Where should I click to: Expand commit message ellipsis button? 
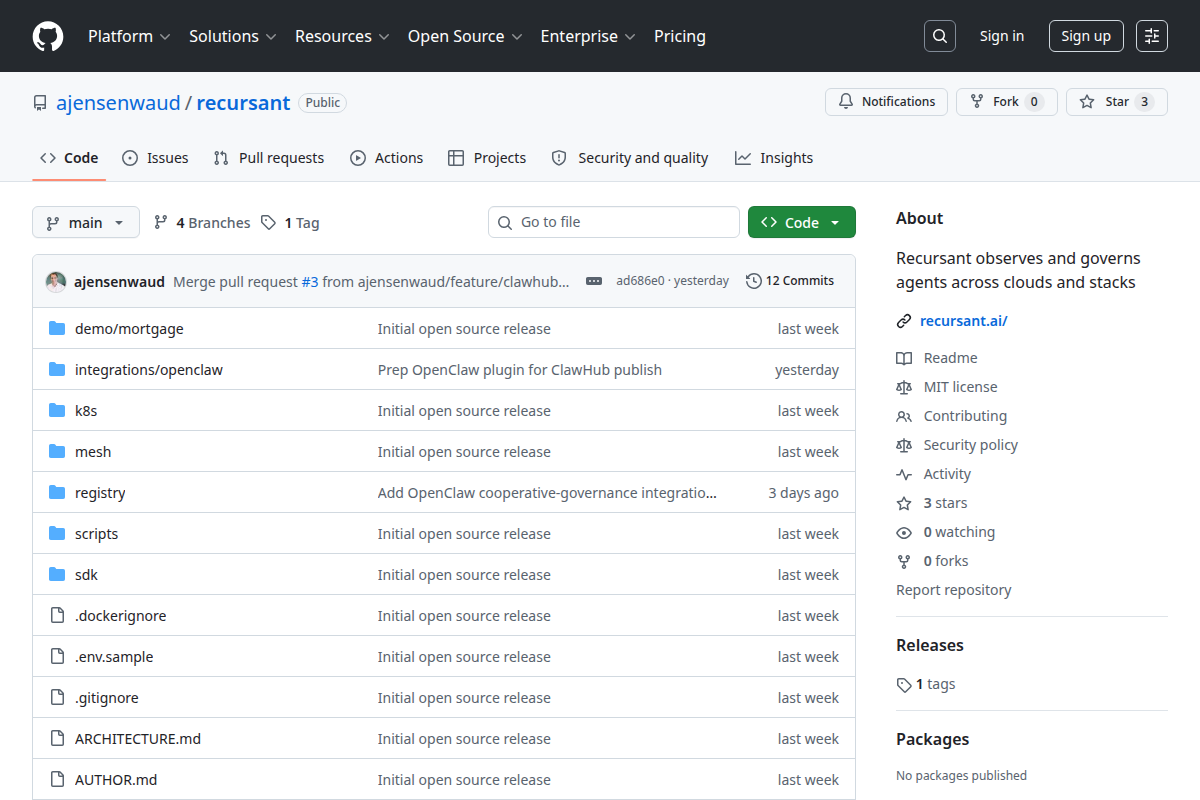coord(594,281)
